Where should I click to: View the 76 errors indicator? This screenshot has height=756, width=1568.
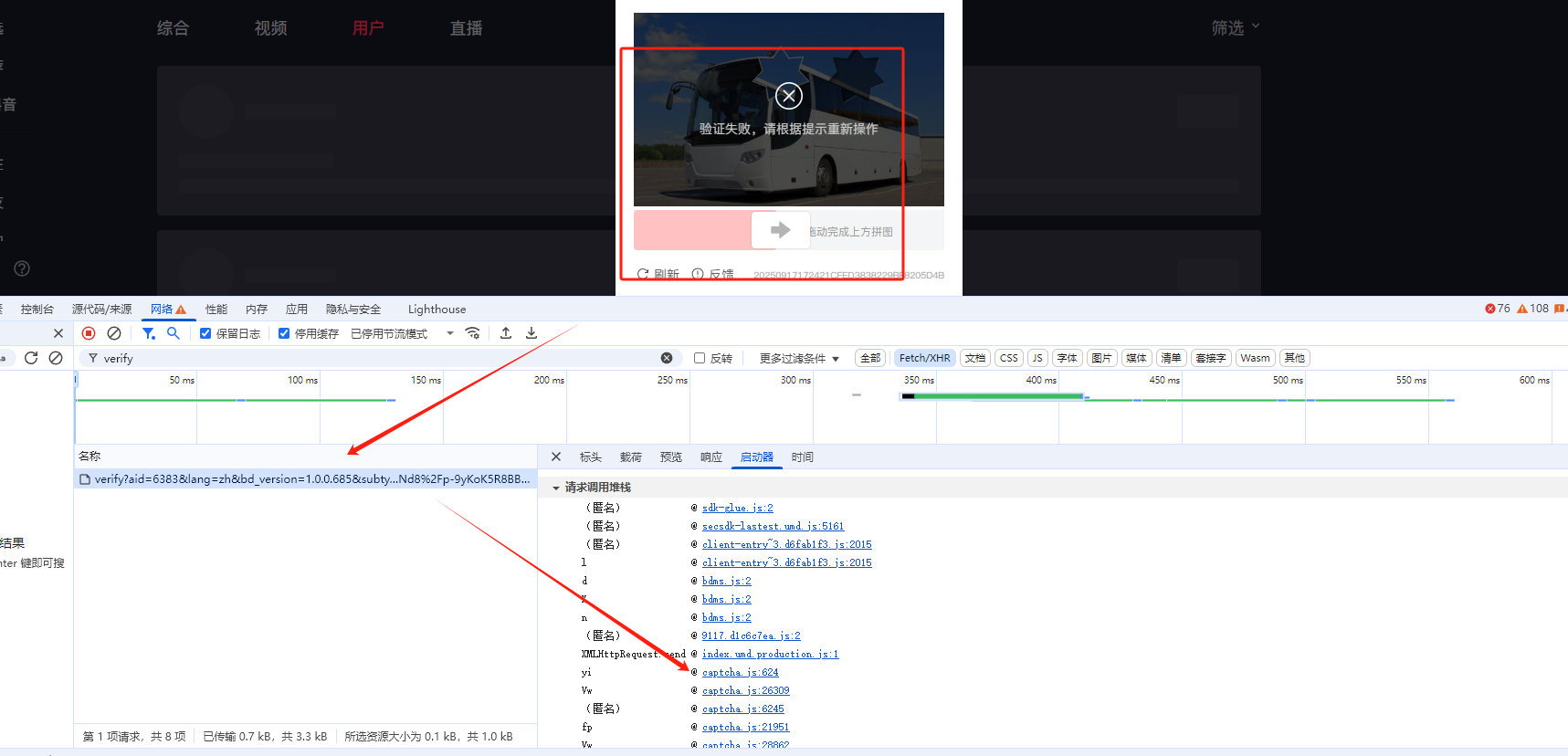[1498, 309]
